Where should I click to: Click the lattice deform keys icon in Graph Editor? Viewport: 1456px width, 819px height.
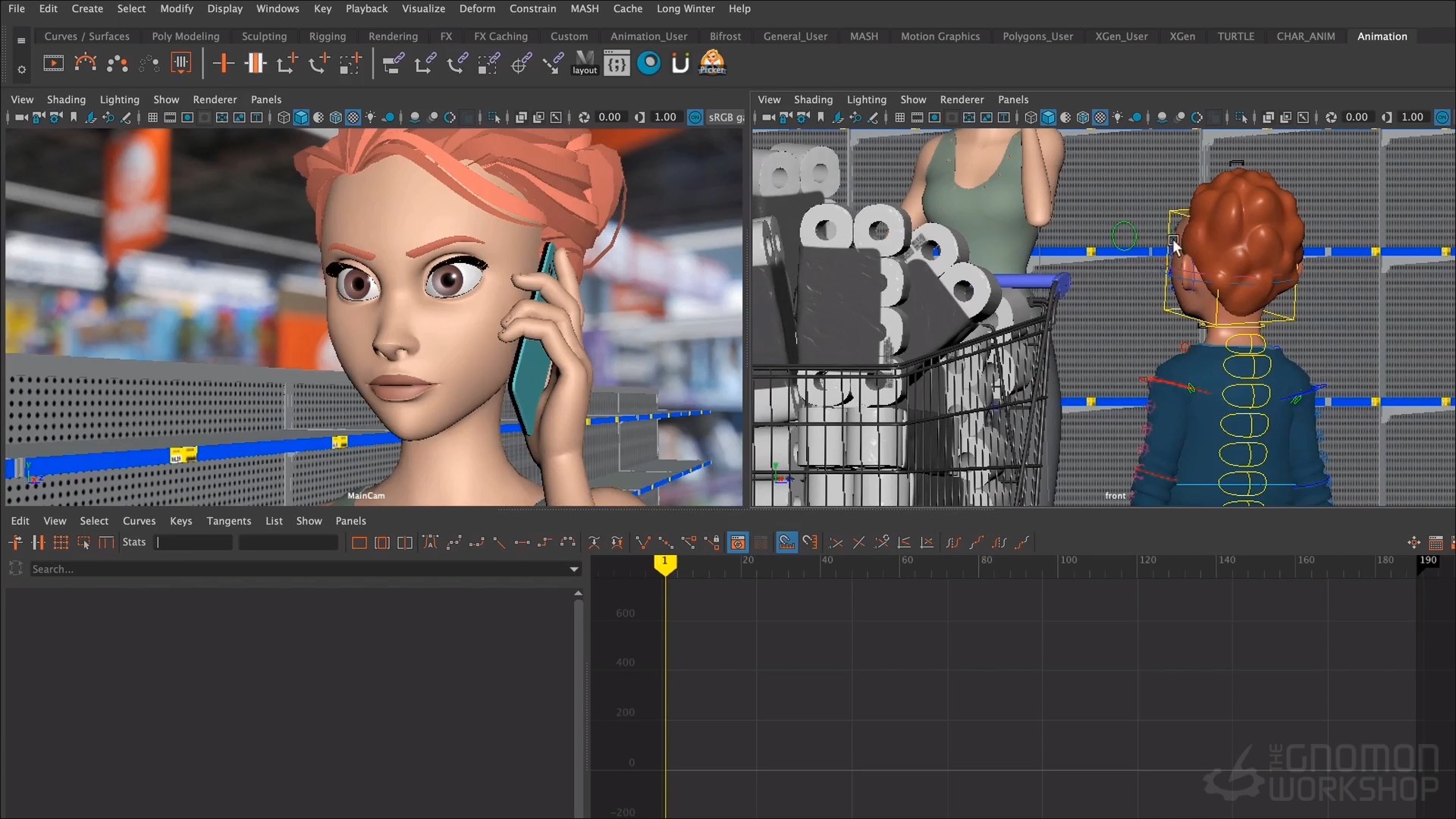pos(61,542)
